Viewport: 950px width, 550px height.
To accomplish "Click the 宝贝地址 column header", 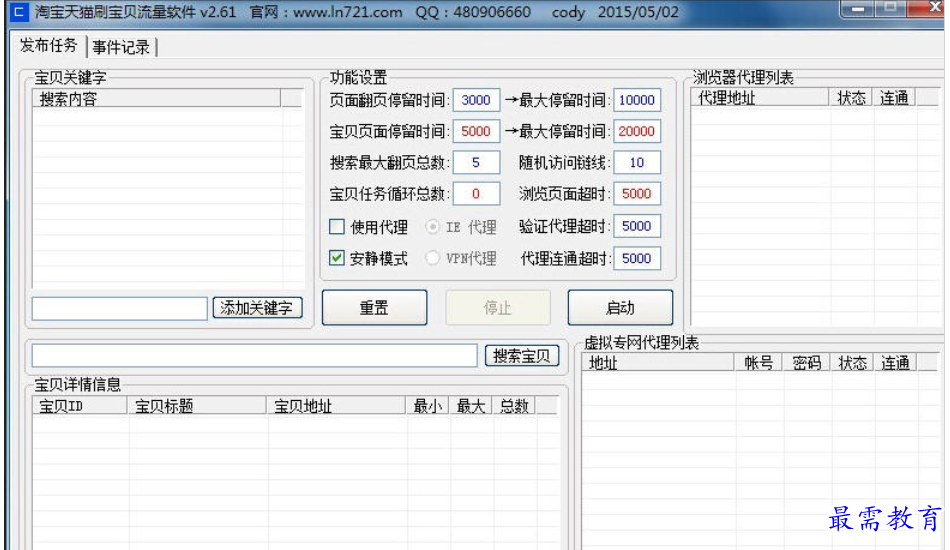I will point(336,406).
